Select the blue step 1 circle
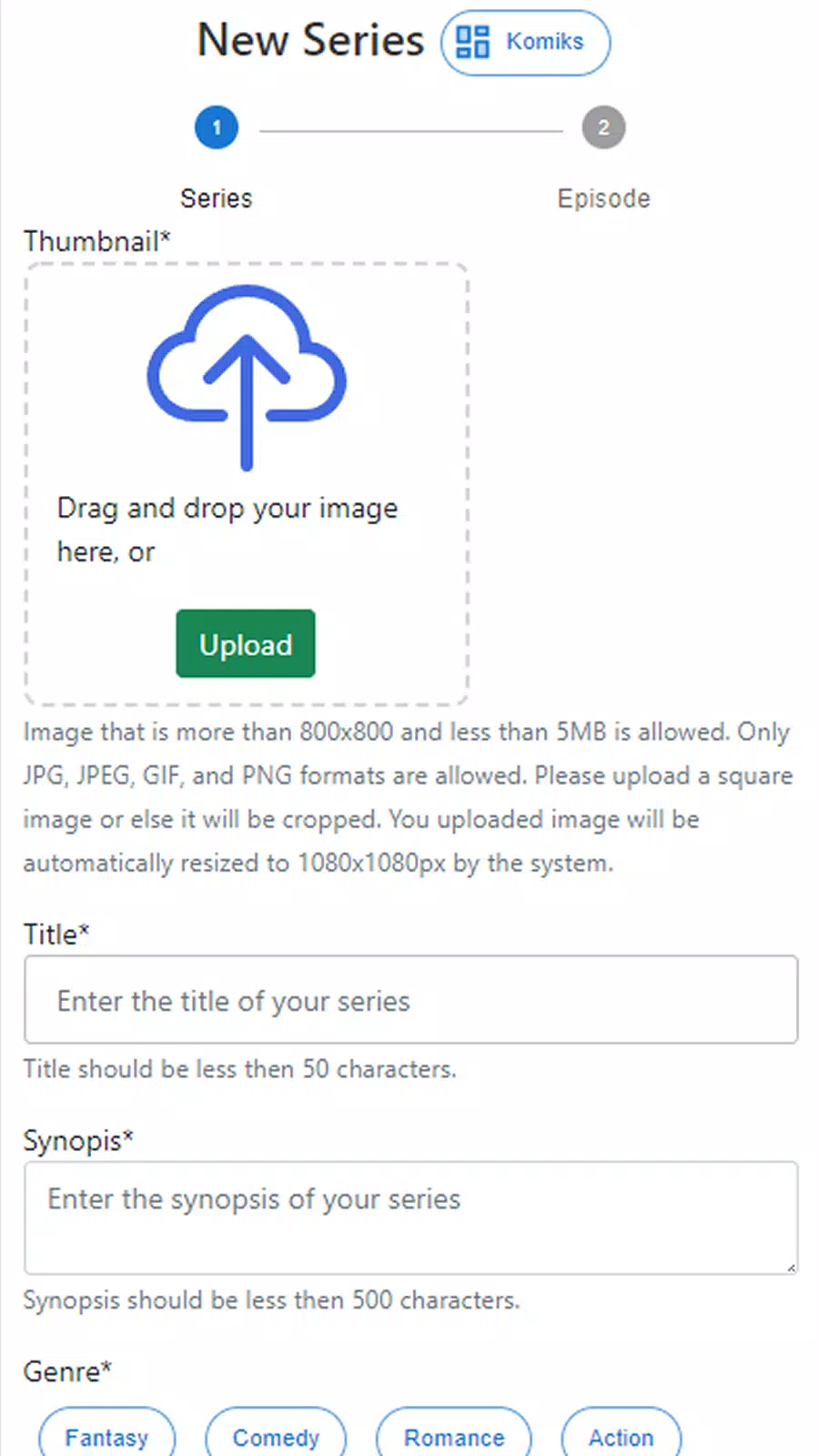This screenshot has width=819, height=1456. (x=217, y=127)
